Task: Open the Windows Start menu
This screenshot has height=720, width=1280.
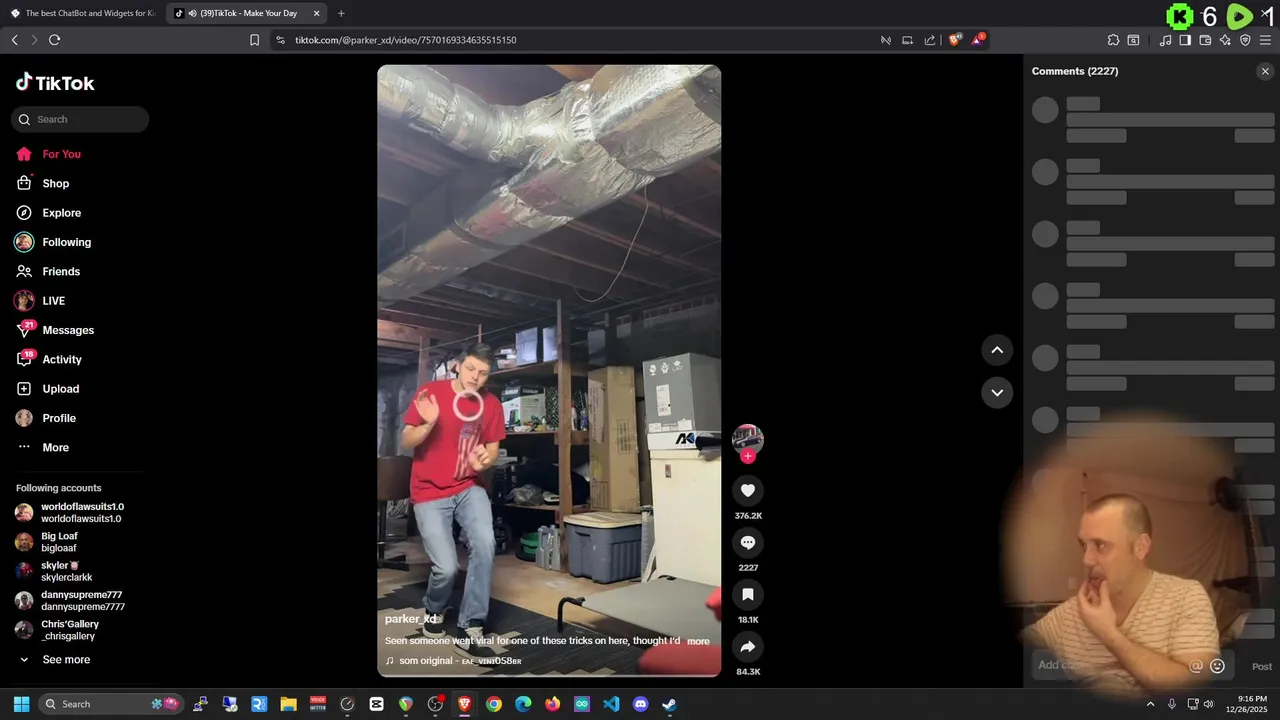Action: tap(21, 704)
